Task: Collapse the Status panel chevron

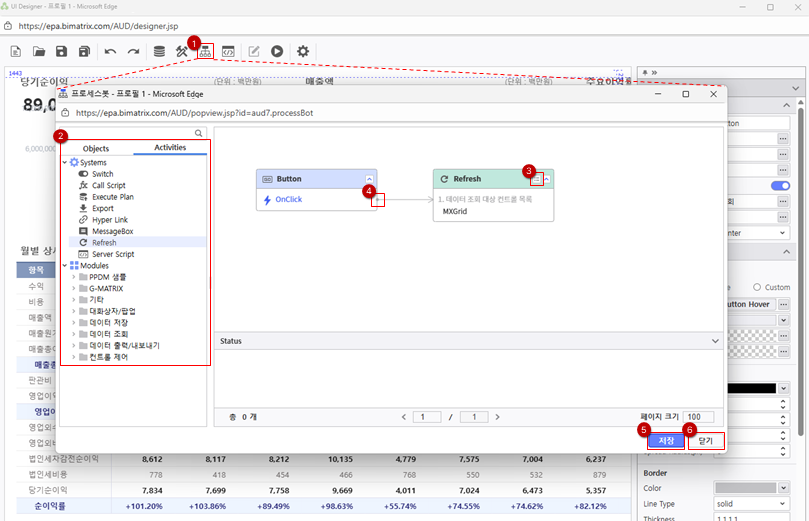Action: (x=715, y=341)
